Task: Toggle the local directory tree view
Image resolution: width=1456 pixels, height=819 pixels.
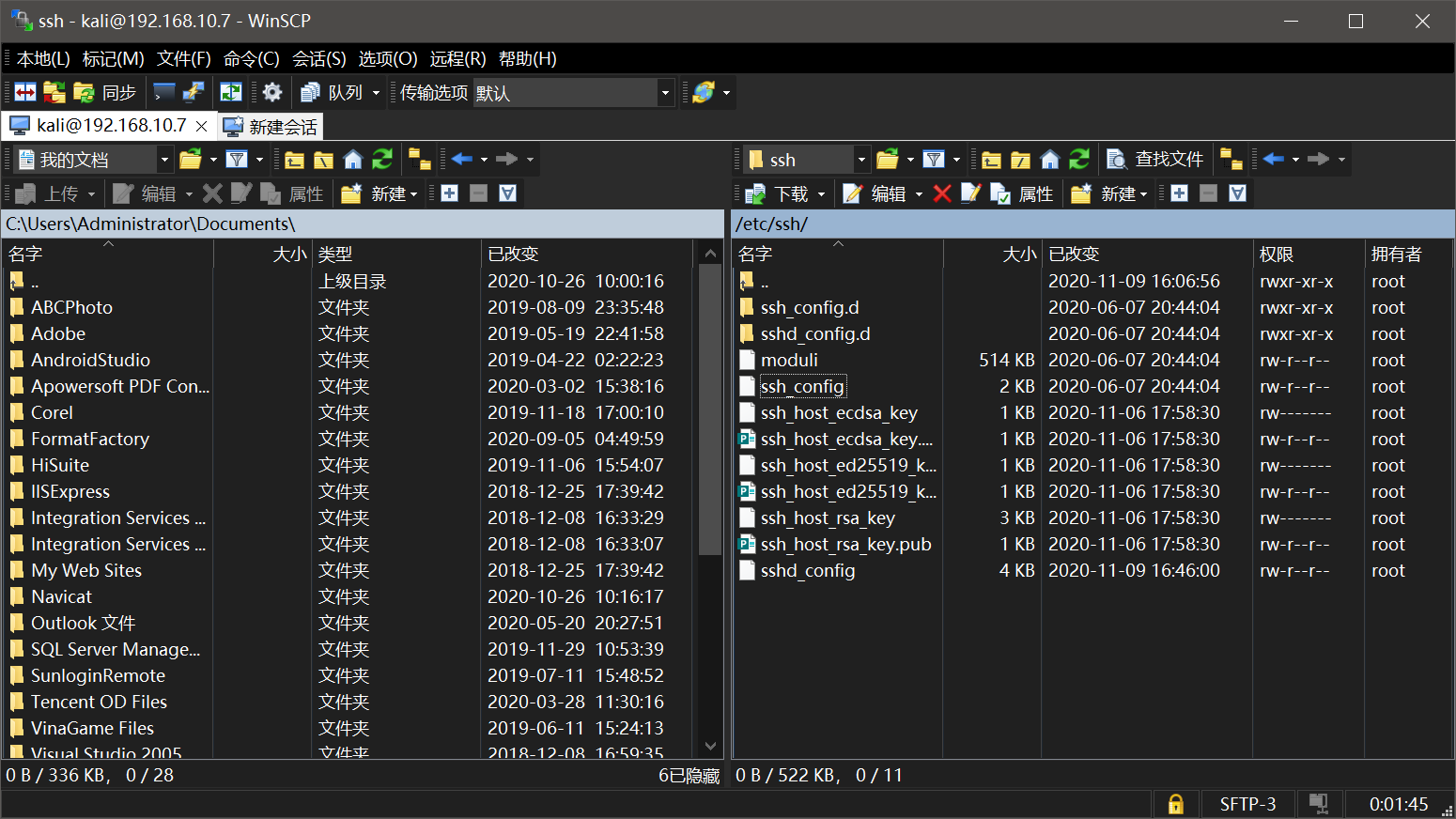Action: coord(420,159)
